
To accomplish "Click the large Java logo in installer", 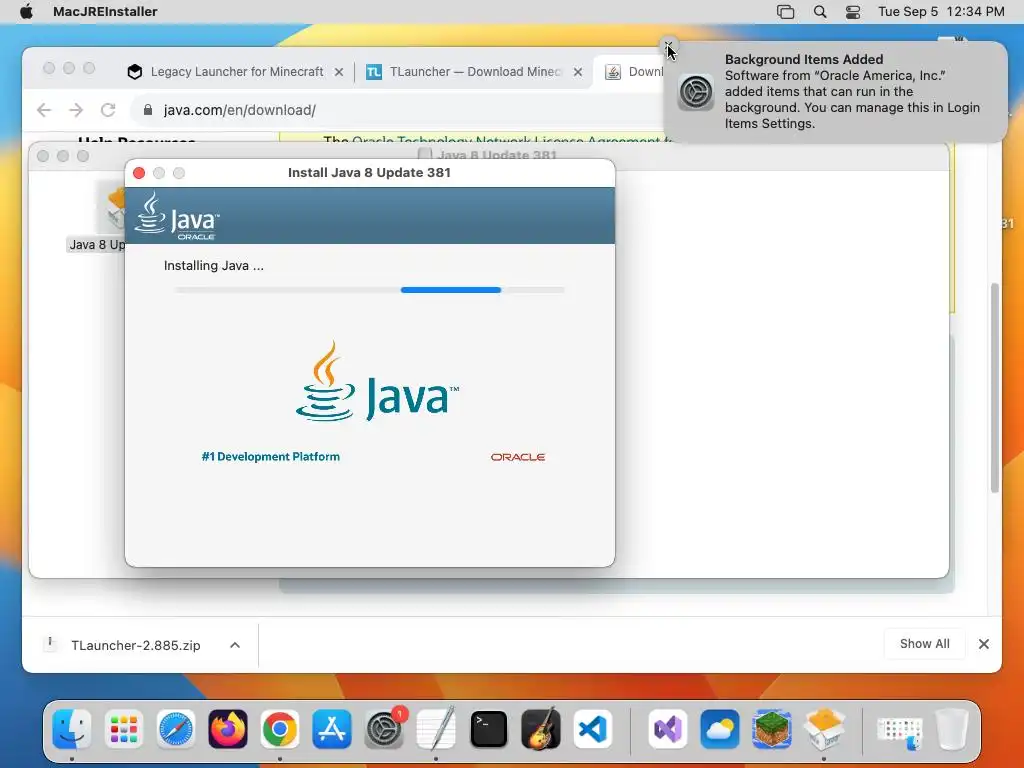I will 377,382.
